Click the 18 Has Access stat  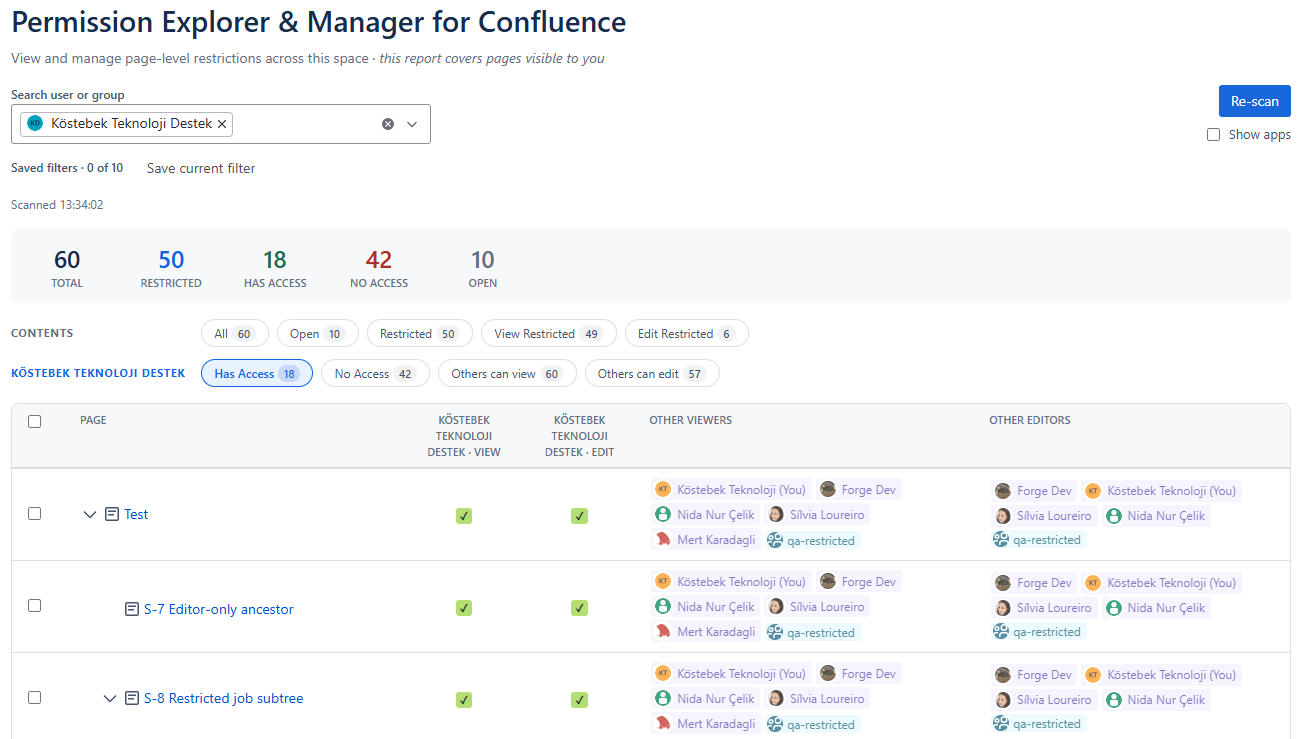coord(275,269)
